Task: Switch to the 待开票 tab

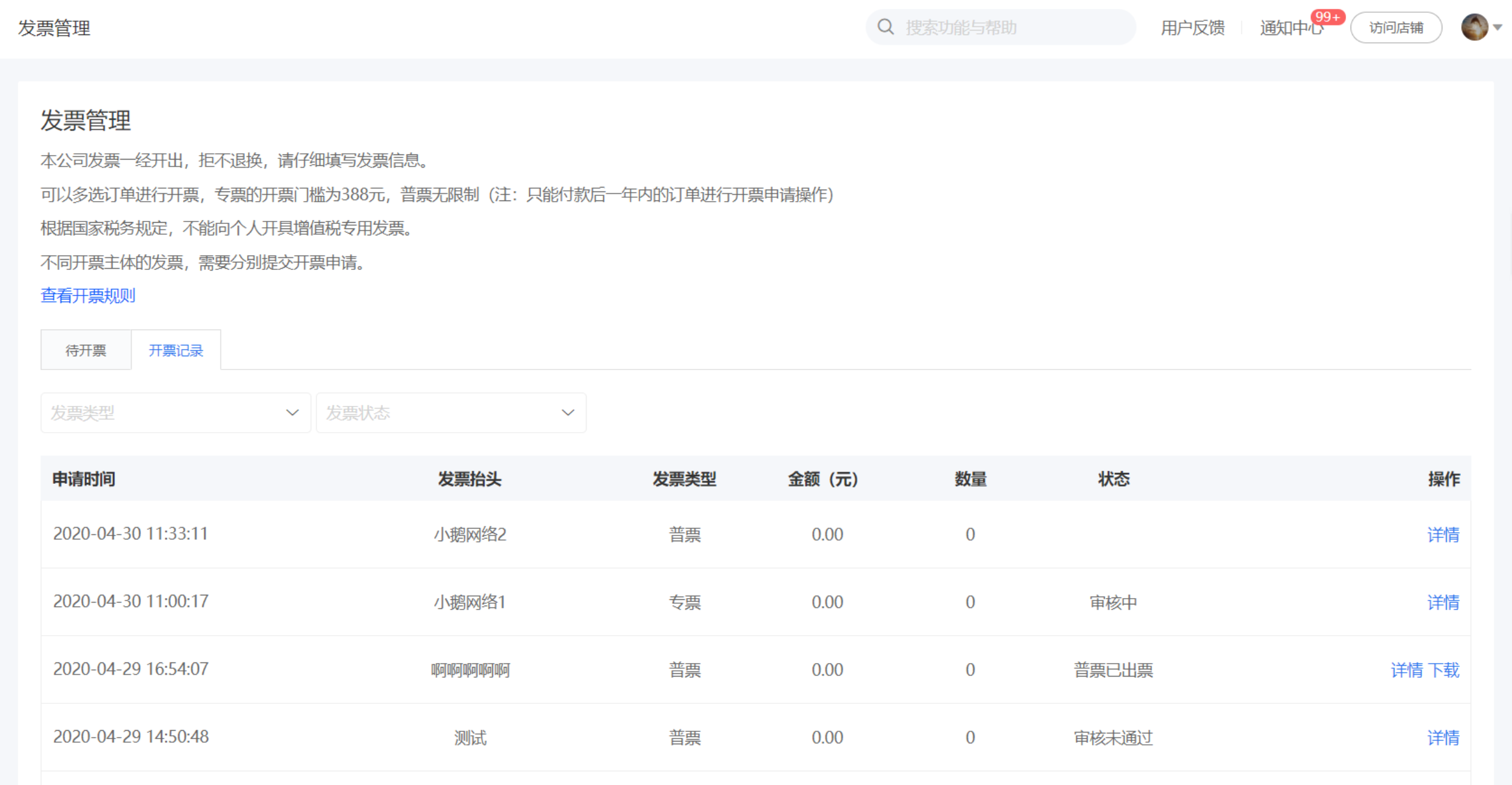Action: (86, 350)
